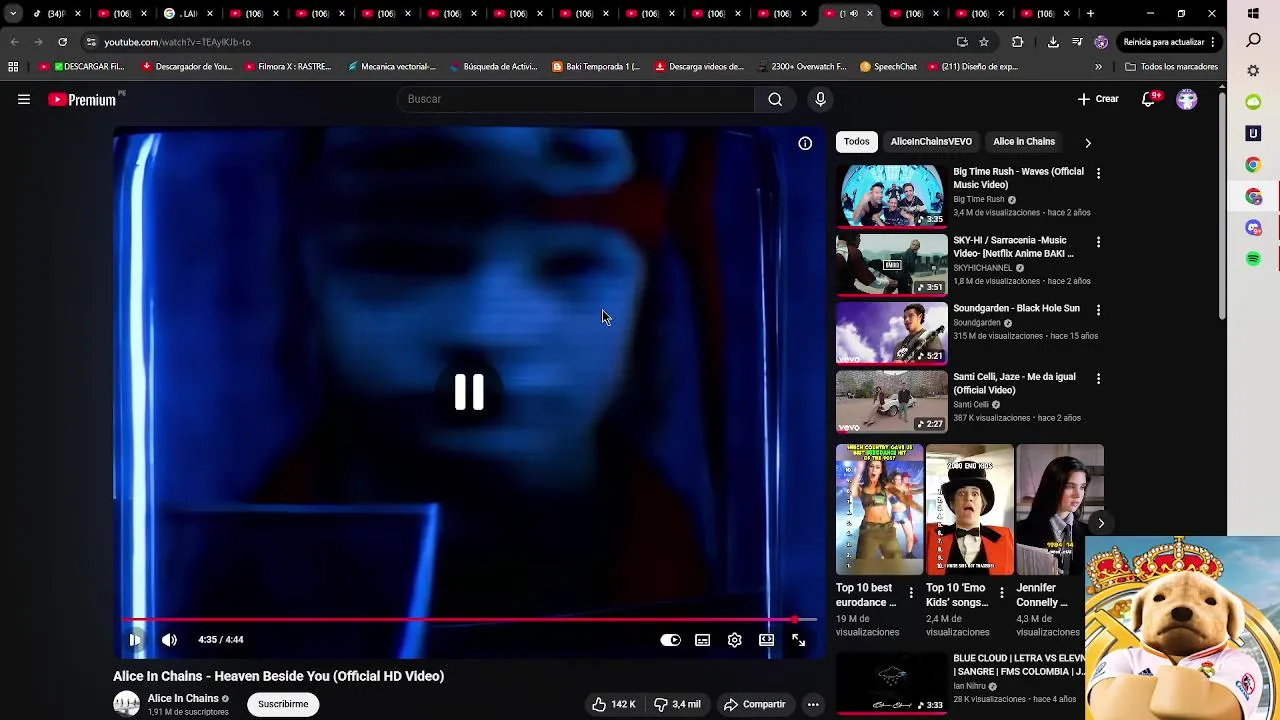Open Filmora X bookmark

click(287, 67)
